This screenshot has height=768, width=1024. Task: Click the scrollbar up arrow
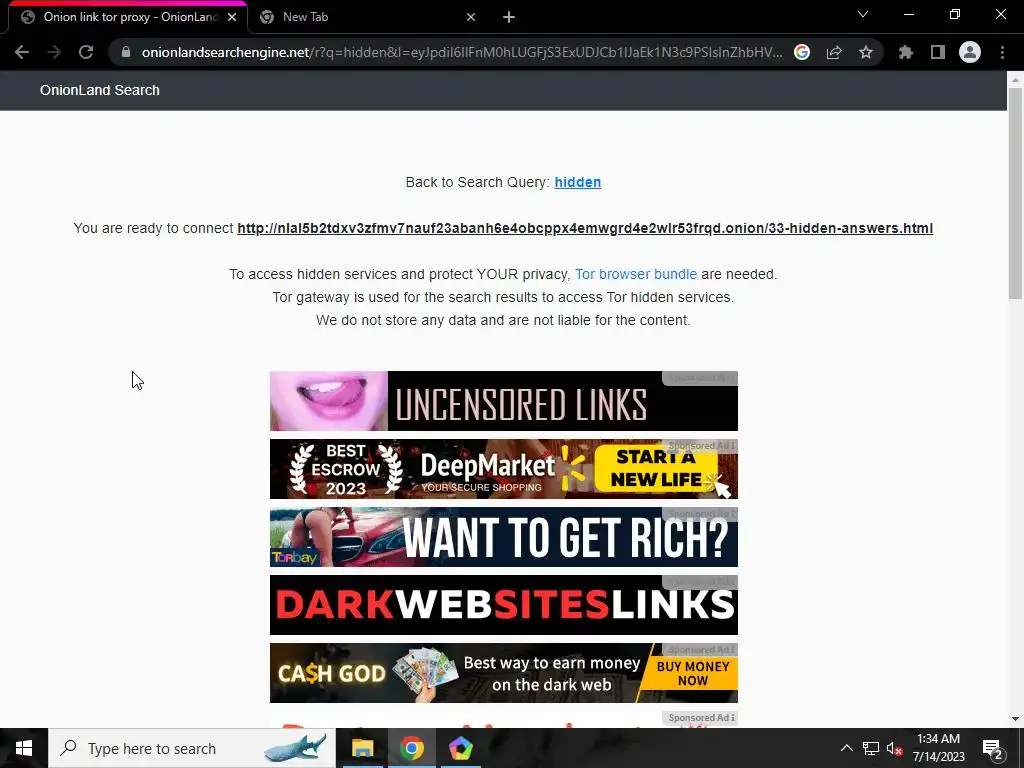[x=1015, y=80]
